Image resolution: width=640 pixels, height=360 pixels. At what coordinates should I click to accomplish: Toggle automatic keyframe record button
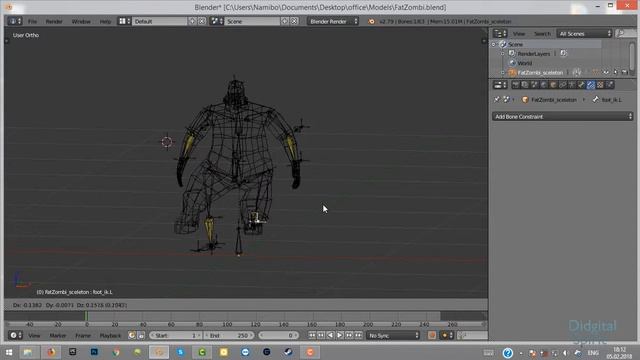(x=432, y=336)
